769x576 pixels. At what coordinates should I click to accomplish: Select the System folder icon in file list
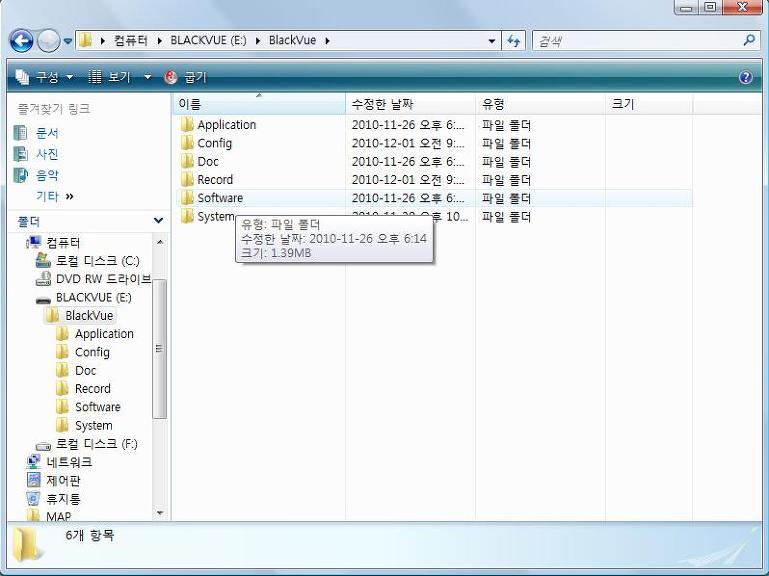coord(187,216)
